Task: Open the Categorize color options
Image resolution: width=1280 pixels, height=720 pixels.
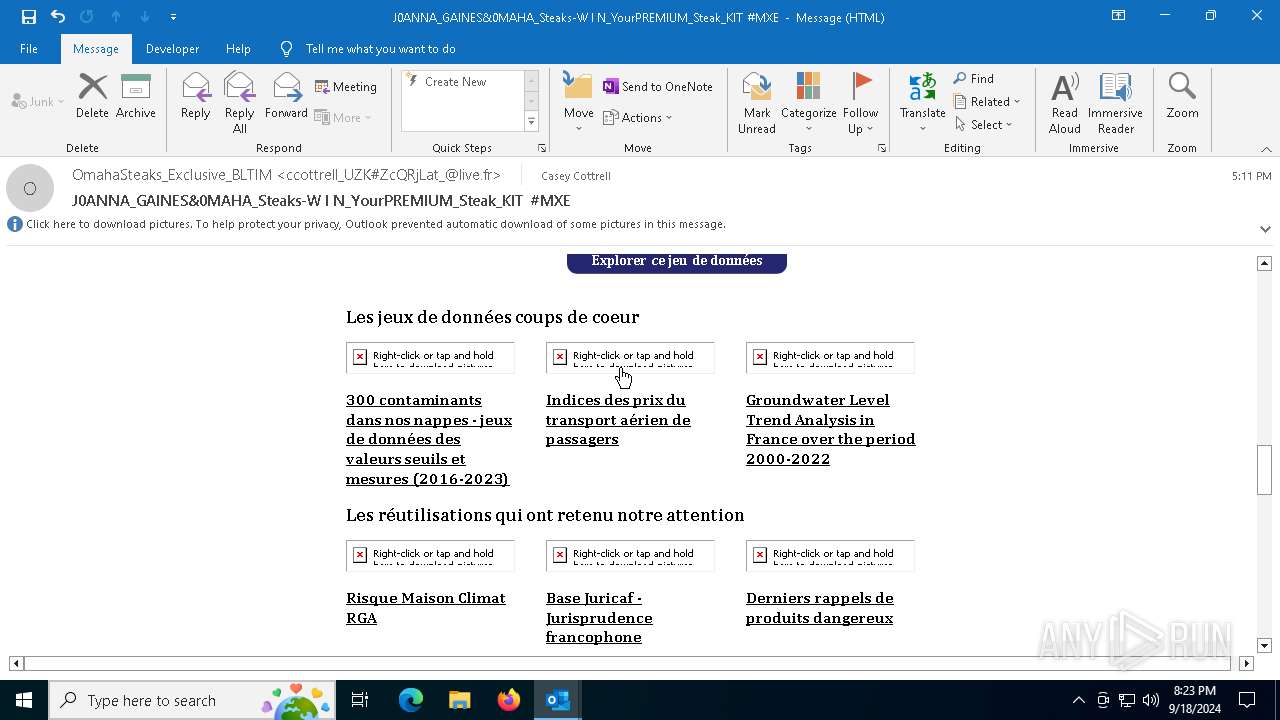Action: coord(808,103)
